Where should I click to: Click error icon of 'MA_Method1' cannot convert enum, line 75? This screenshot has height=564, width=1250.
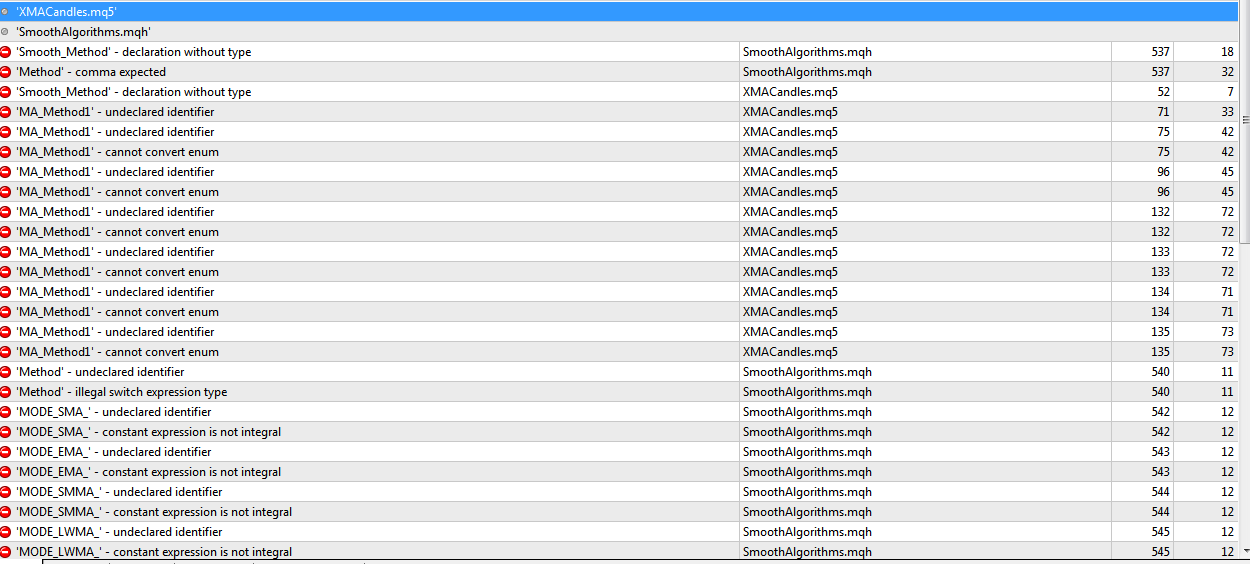click(6, 151)
